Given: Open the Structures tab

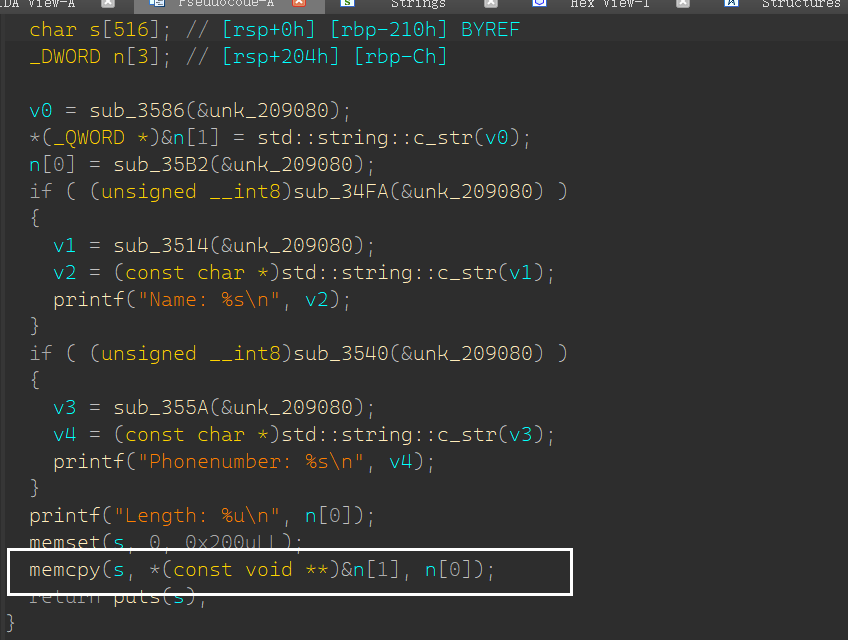Looking at the screenshot, I should (800, 4).
